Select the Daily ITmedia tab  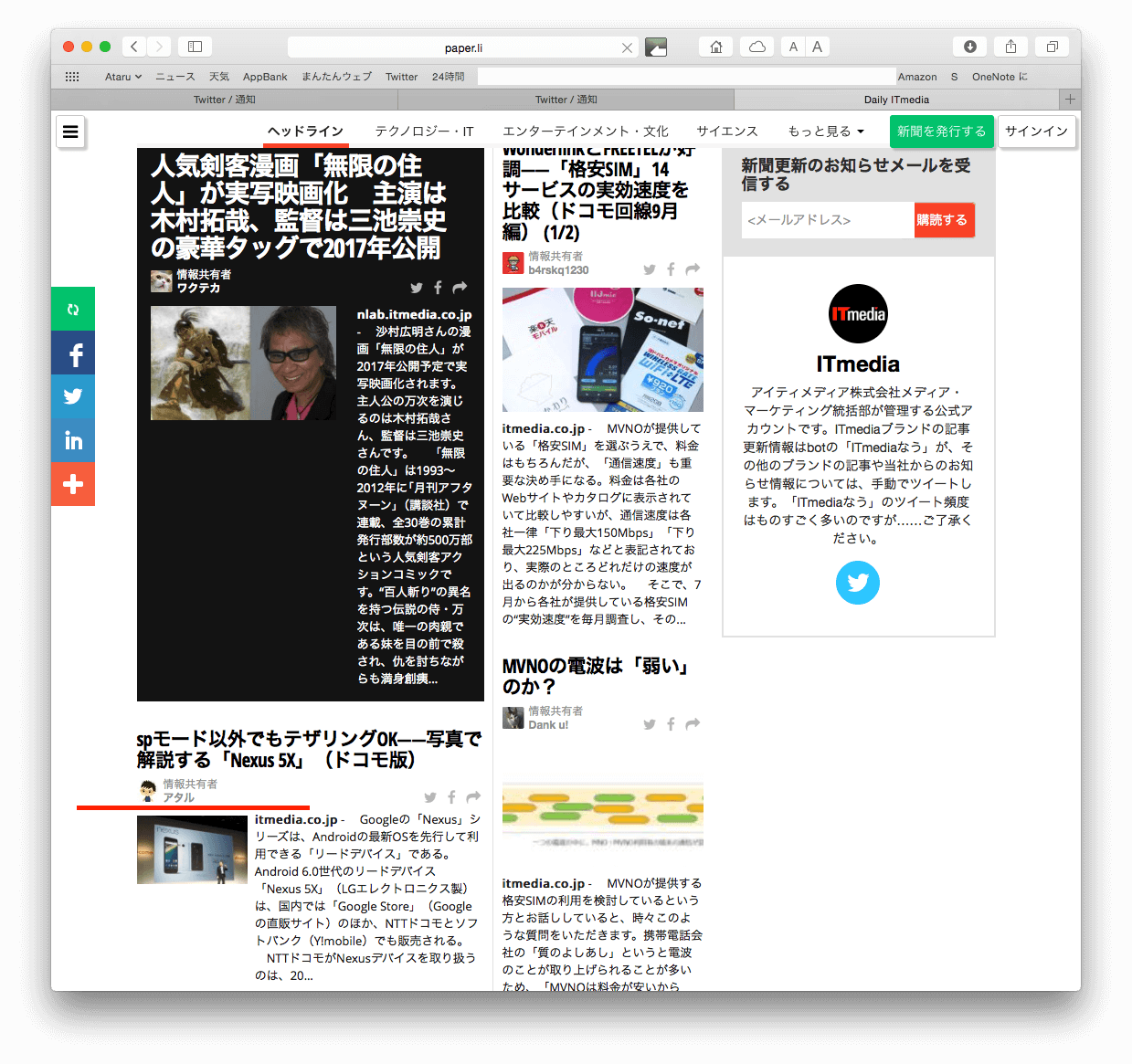(x=896, y=100)
